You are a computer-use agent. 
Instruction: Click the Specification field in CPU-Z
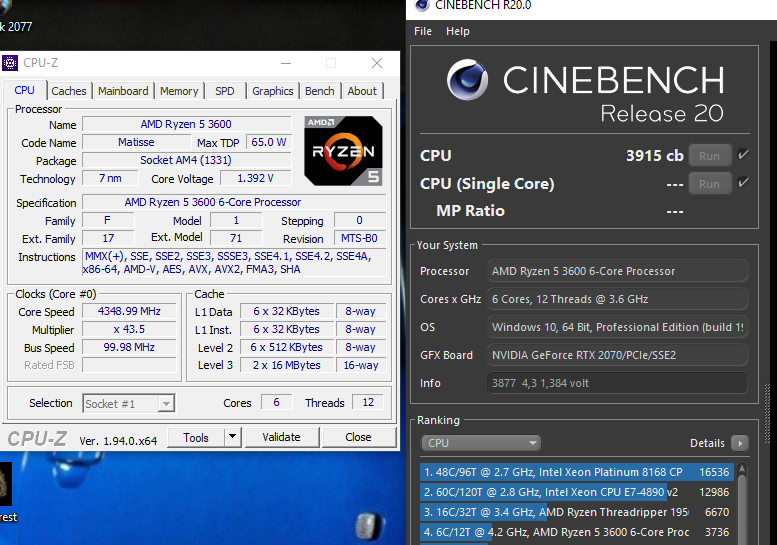[234, 202]
